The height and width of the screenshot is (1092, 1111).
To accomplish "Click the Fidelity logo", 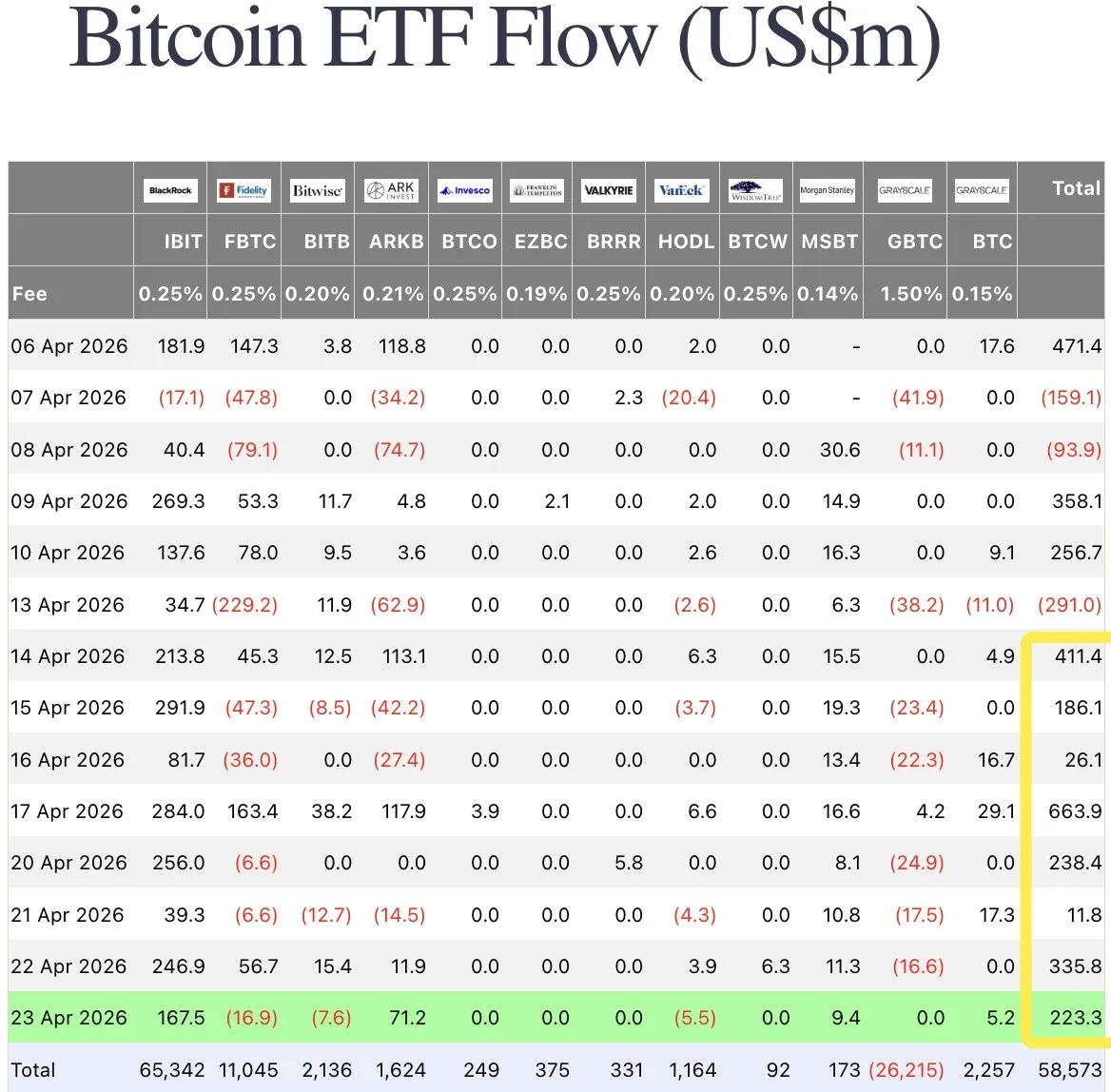I will point(244,190).
